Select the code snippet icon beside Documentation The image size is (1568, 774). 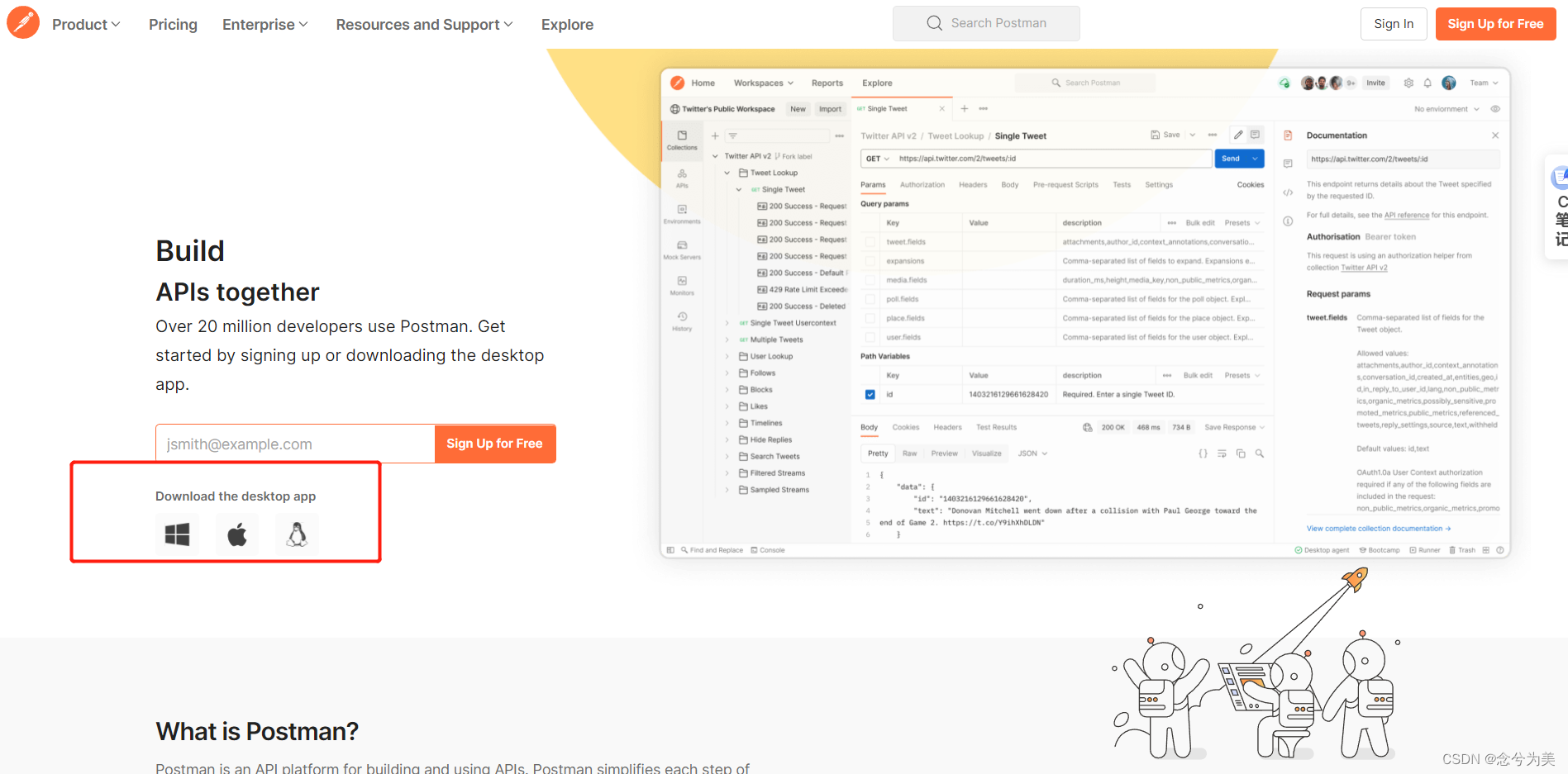pos(1288,192)
